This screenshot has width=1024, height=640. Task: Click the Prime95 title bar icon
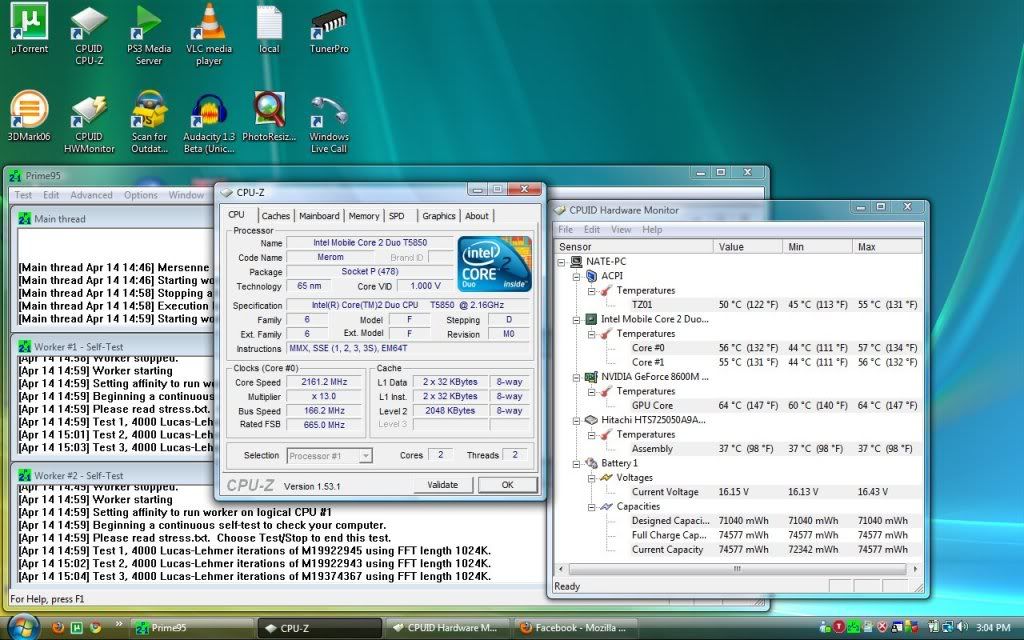tap(15, 176)
